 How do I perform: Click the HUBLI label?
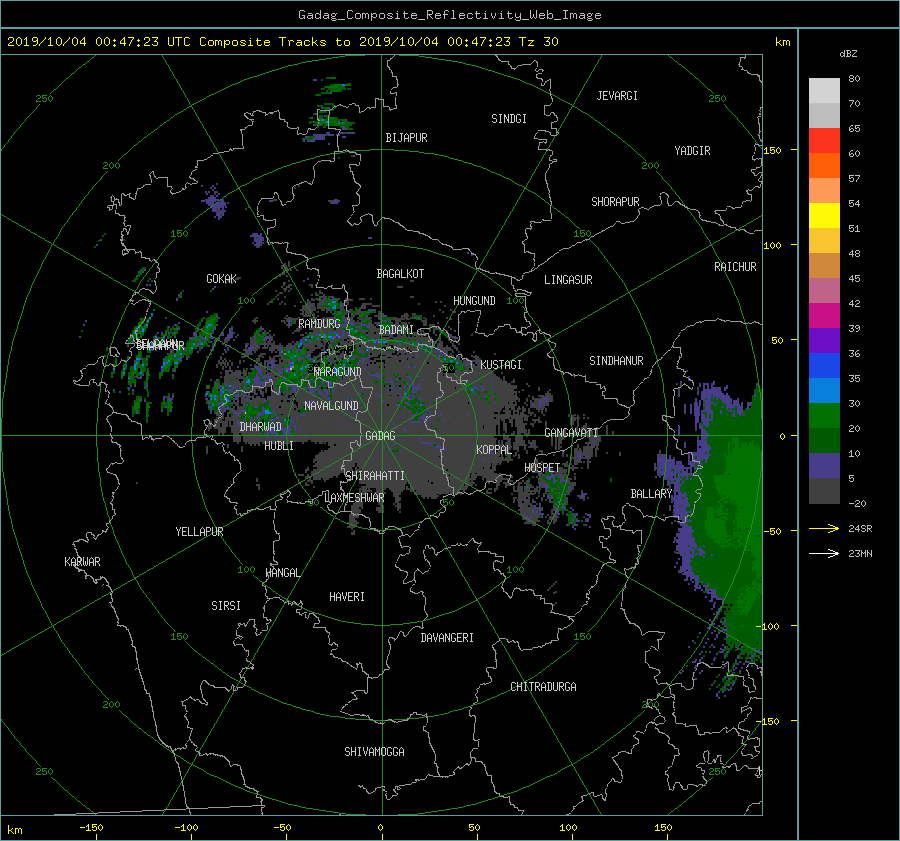[279, 446]
